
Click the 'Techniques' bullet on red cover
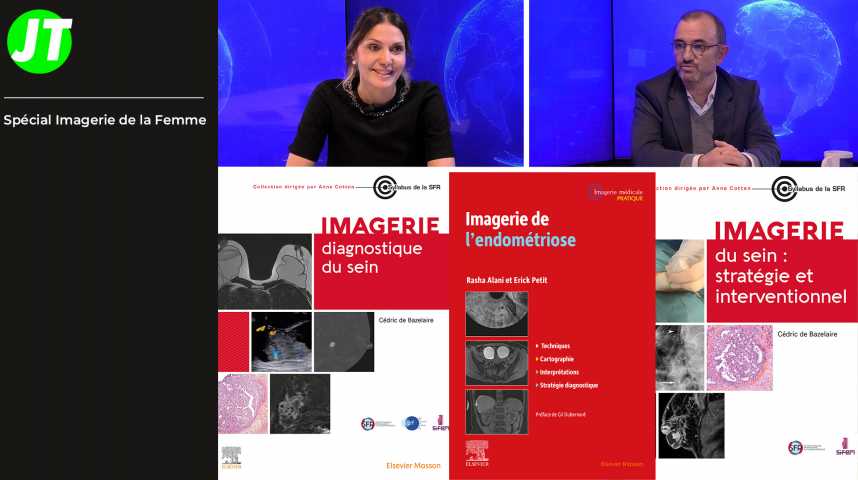(x=553, y=346)
